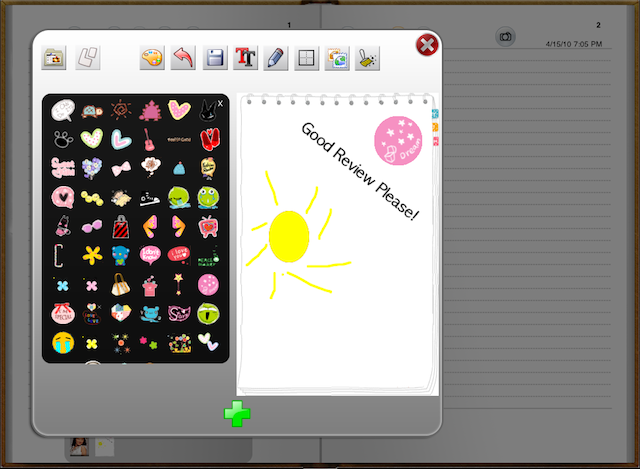Viewport: 640px width, 469px height.
Task: Select the pink Dream sticker on the notepad
Action: tap(398, 140)
